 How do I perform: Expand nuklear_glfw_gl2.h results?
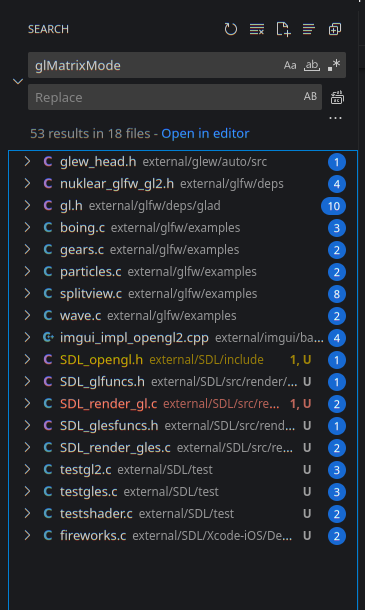[x=27, y=183]
